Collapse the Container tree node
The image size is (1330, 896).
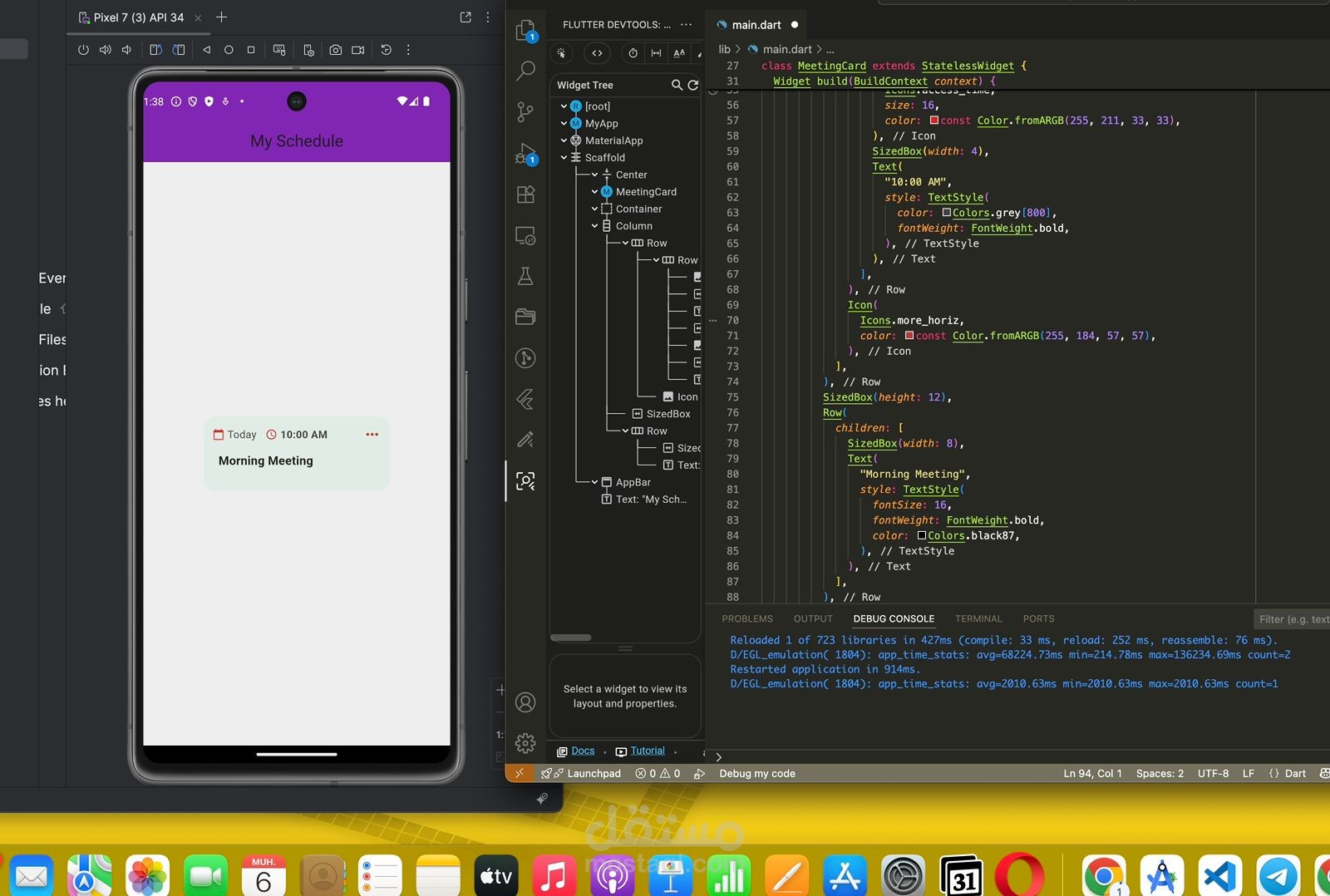click(x=594, y=209)
